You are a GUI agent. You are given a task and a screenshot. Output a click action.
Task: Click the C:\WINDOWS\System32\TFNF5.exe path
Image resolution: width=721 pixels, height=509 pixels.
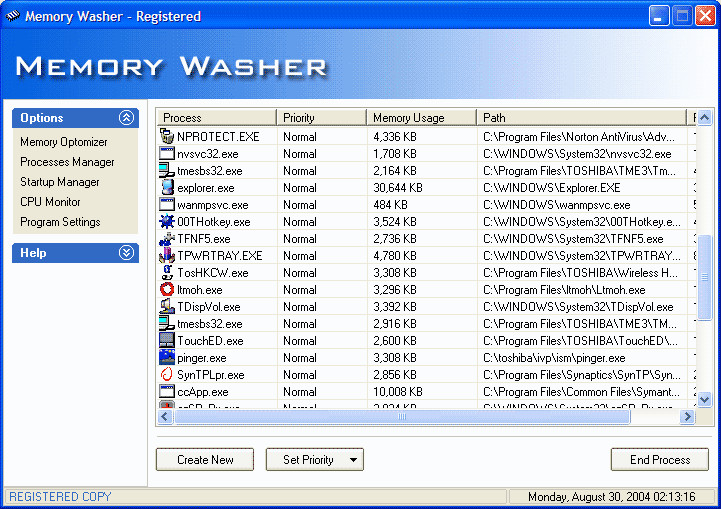(573, 239)
